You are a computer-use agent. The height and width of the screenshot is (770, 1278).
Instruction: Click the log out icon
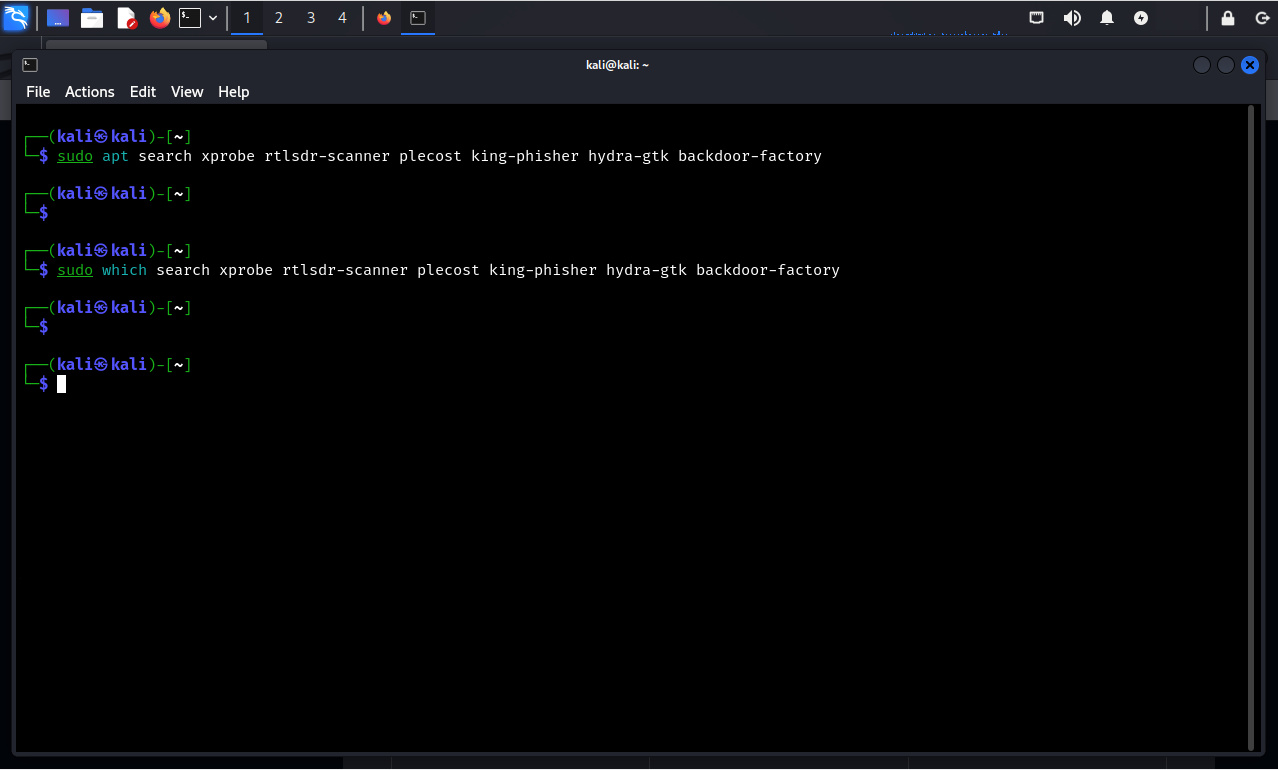tap(1262, 18)
